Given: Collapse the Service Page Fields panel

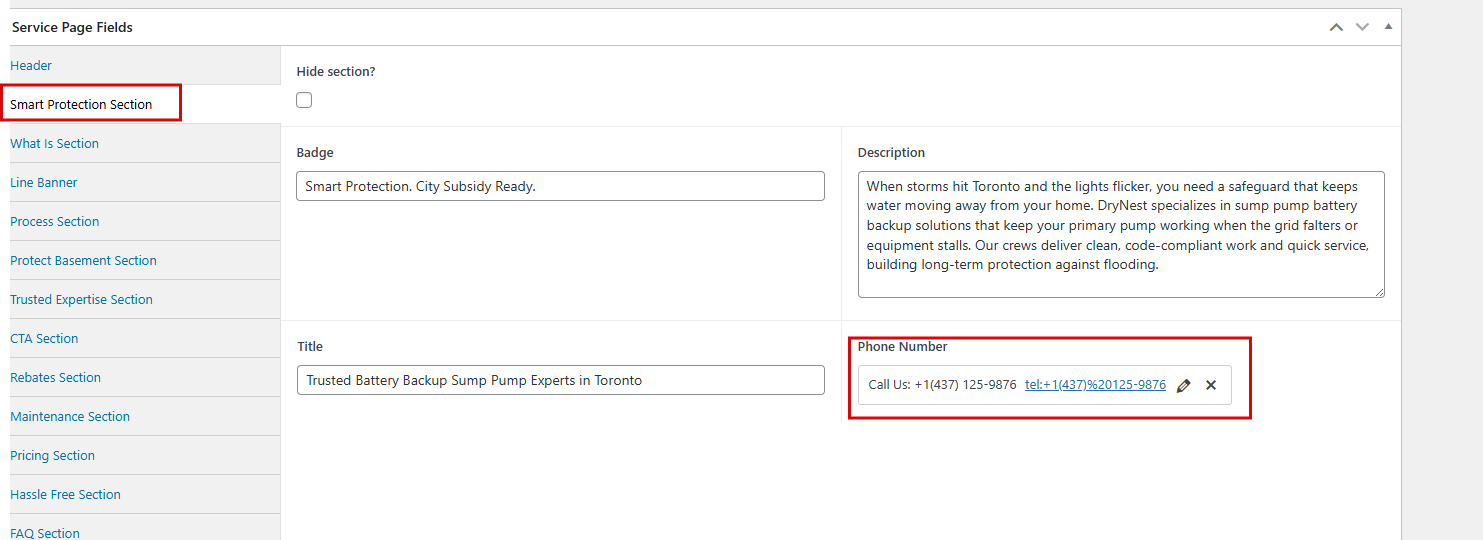Looking at the screenshot, I should point(1388,27).
